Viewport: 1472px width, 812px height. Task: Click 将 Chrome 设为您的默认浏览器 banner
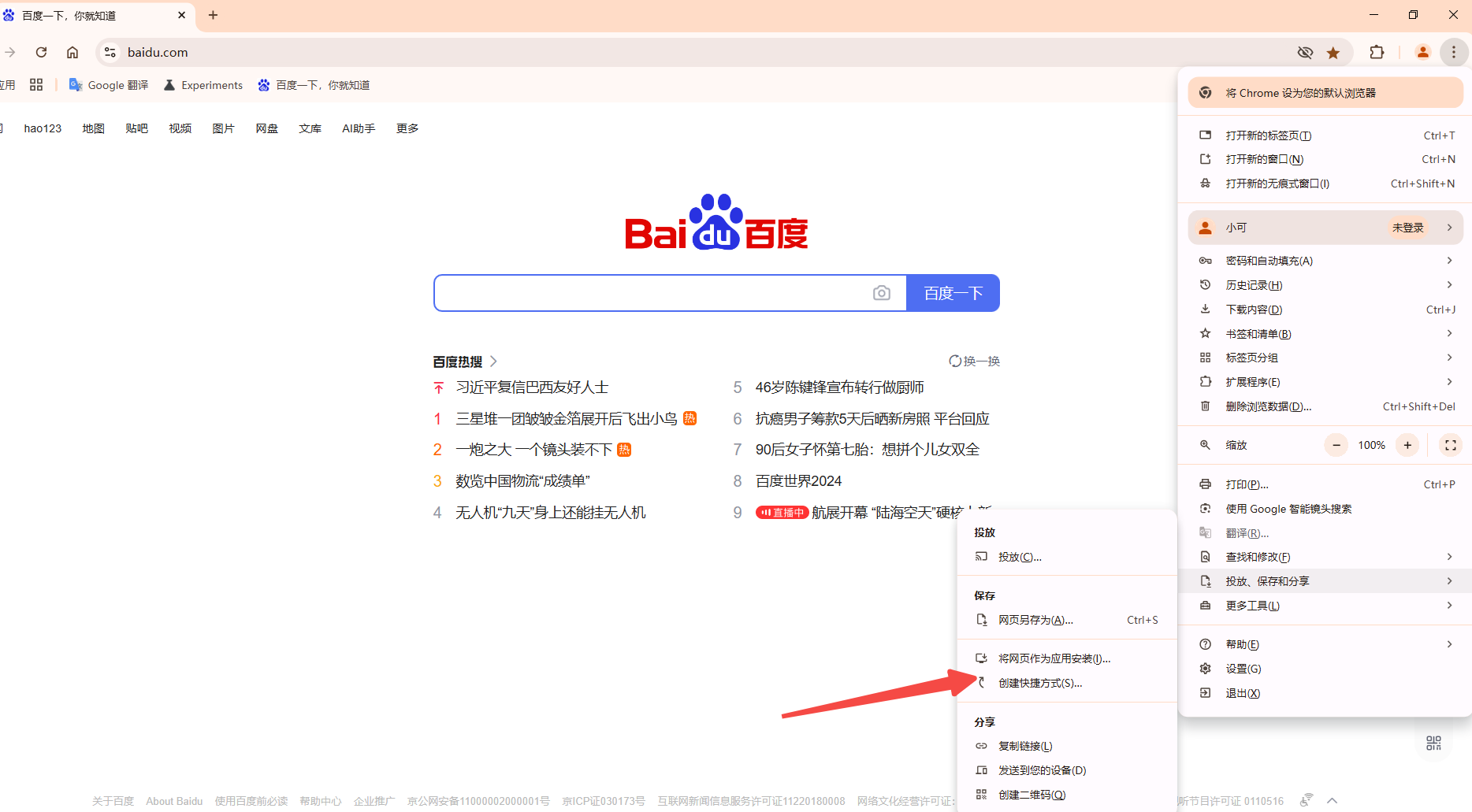tap(1325, 93)
